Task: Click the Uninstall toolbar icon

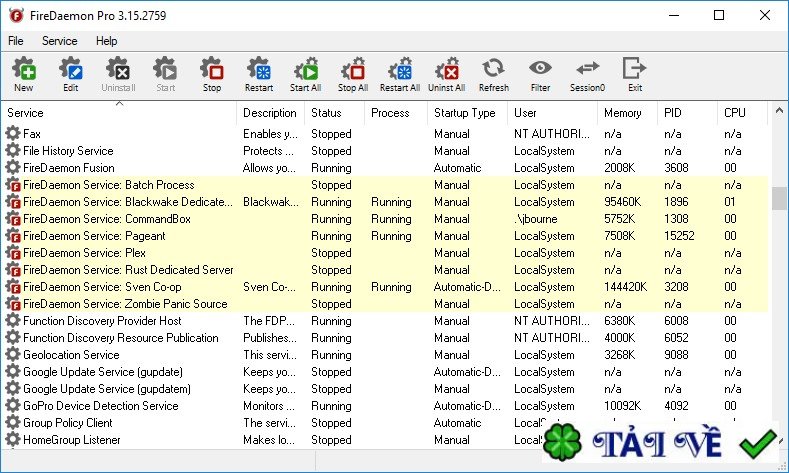Action: [118, 68]
